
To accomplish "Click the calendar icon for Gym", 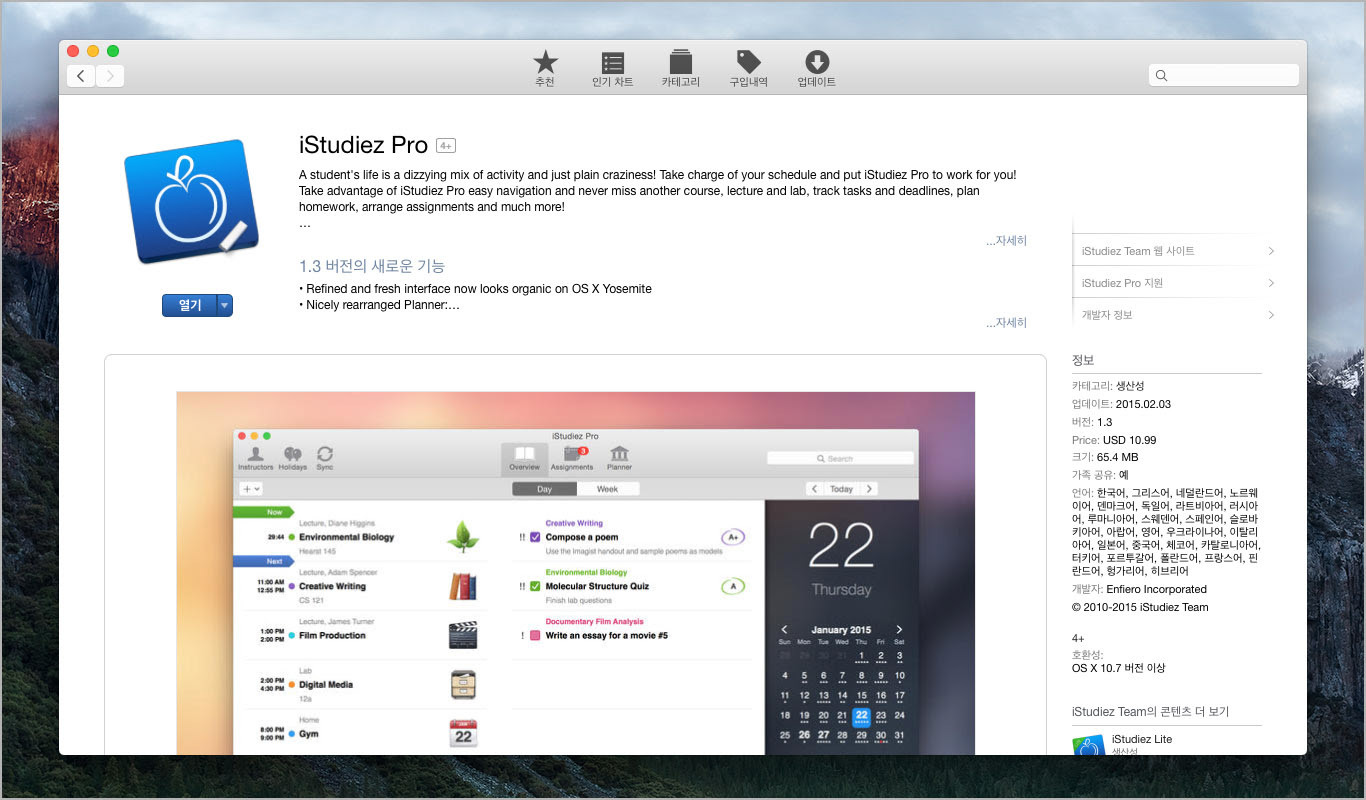I will point(462,733).
